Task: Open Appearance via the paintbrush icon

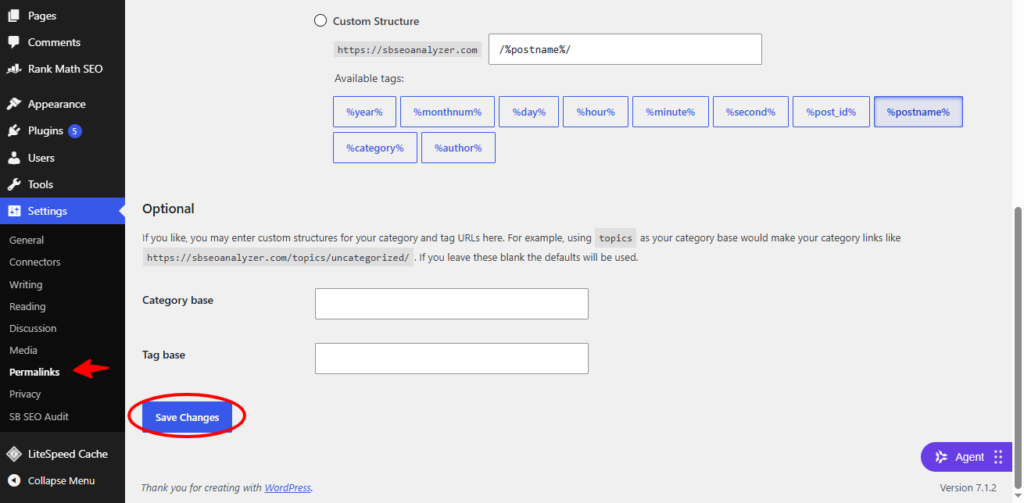Action: click(x=14, y=104)
